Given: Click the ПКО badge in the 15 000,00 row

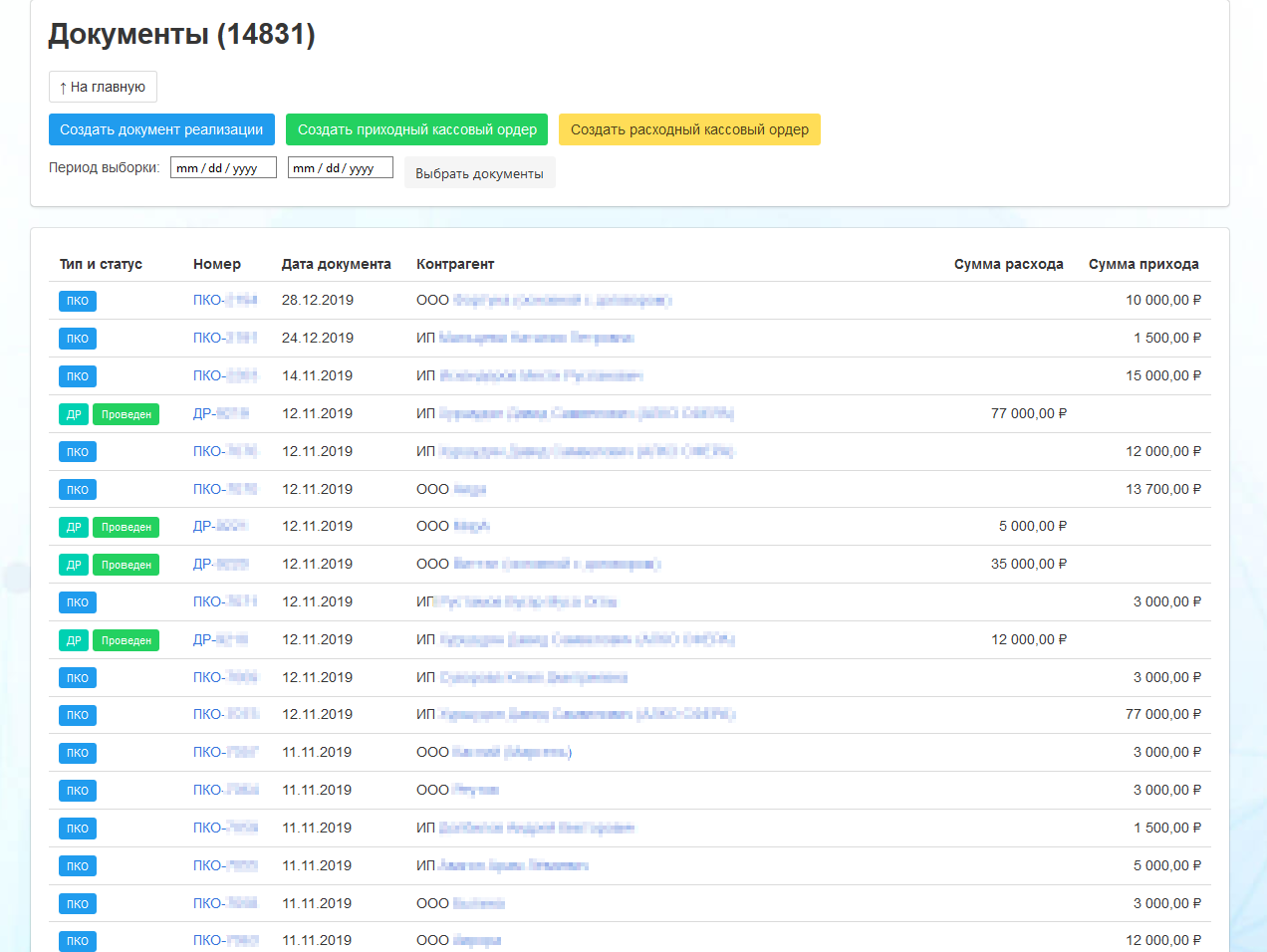Looking at the screenshot, I should point(78,376).
